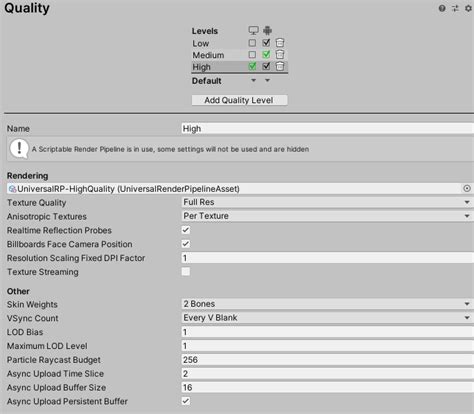Click the Scriptable Render Pipeline warning text
Viewport: 474px width, 414px height.
pyautogui.click(x=170, y=149)
